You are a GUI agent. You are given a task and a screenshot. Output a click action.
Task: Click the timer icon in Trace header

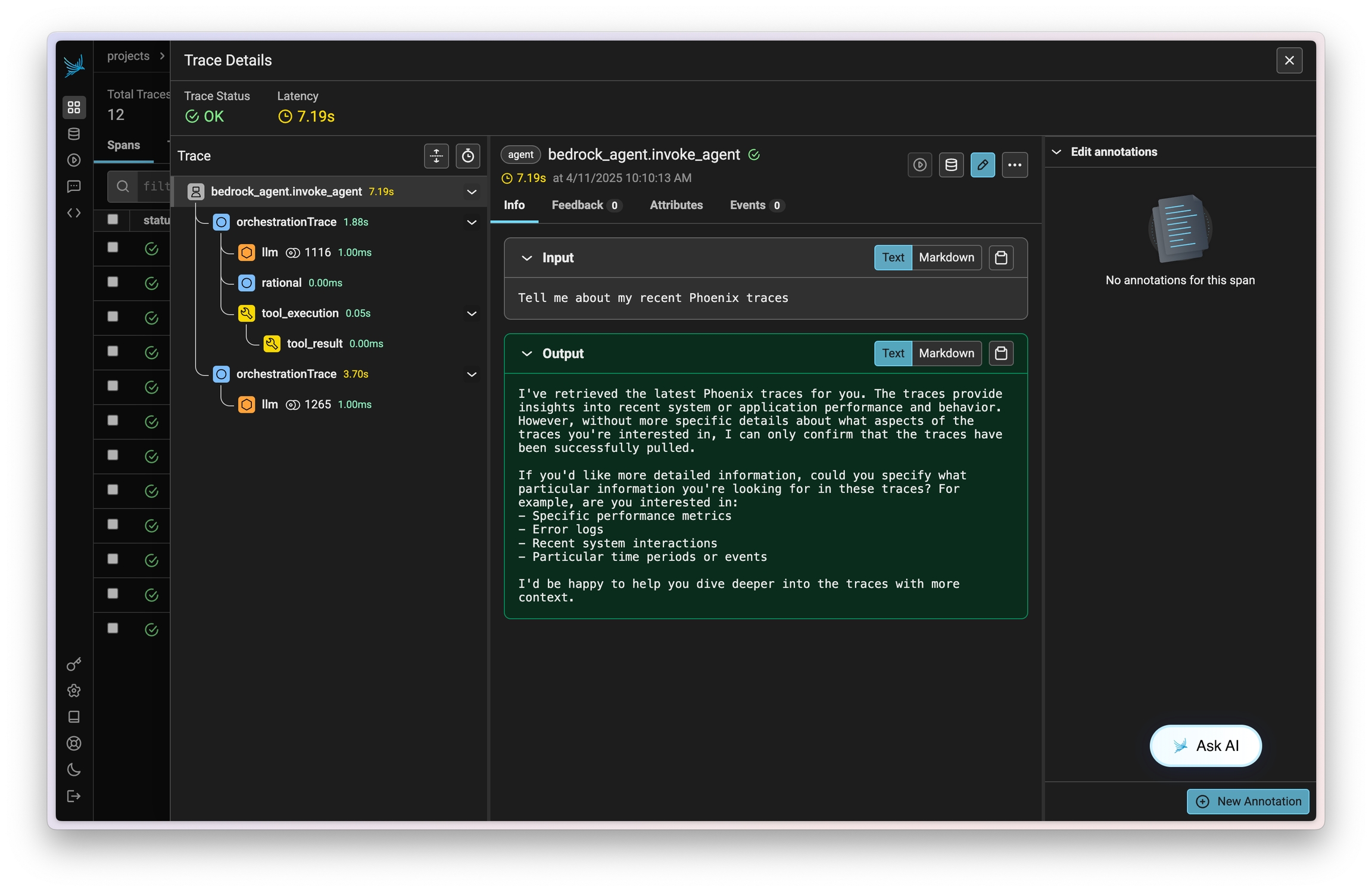pyautogui.click(x=467, y=156)
